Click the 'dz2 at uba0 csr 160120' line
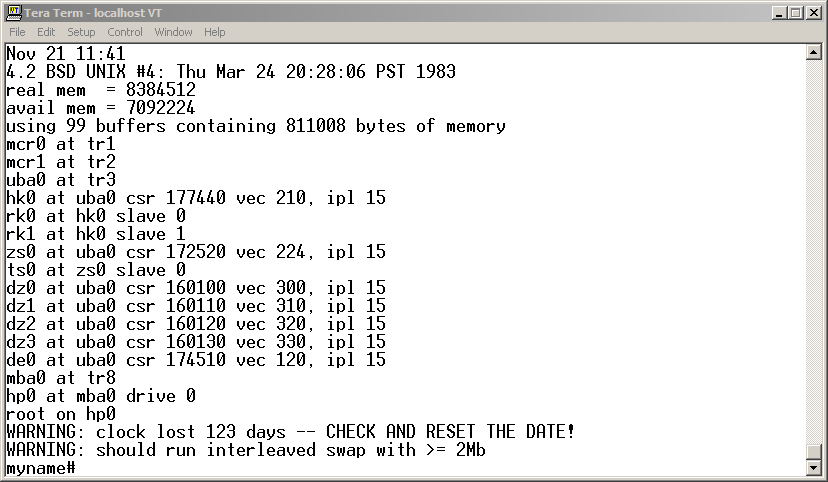828x482 pixels. (x=196, y=324)
